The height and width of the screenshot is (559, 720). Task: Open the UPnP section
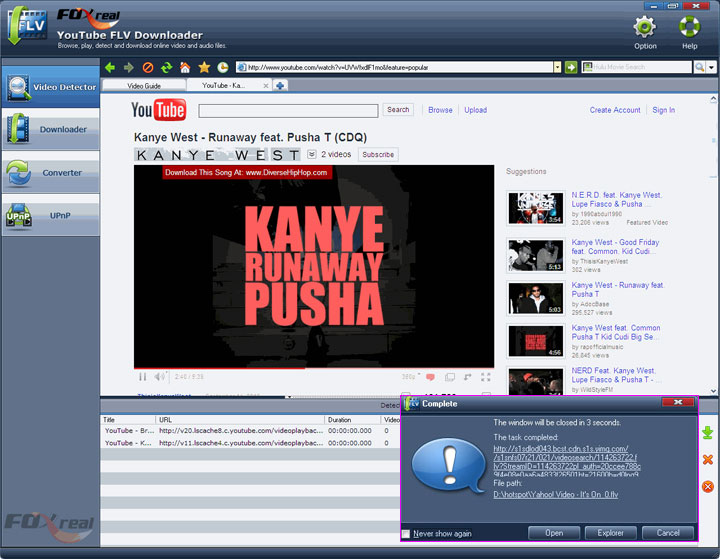(x=50, y=215)
